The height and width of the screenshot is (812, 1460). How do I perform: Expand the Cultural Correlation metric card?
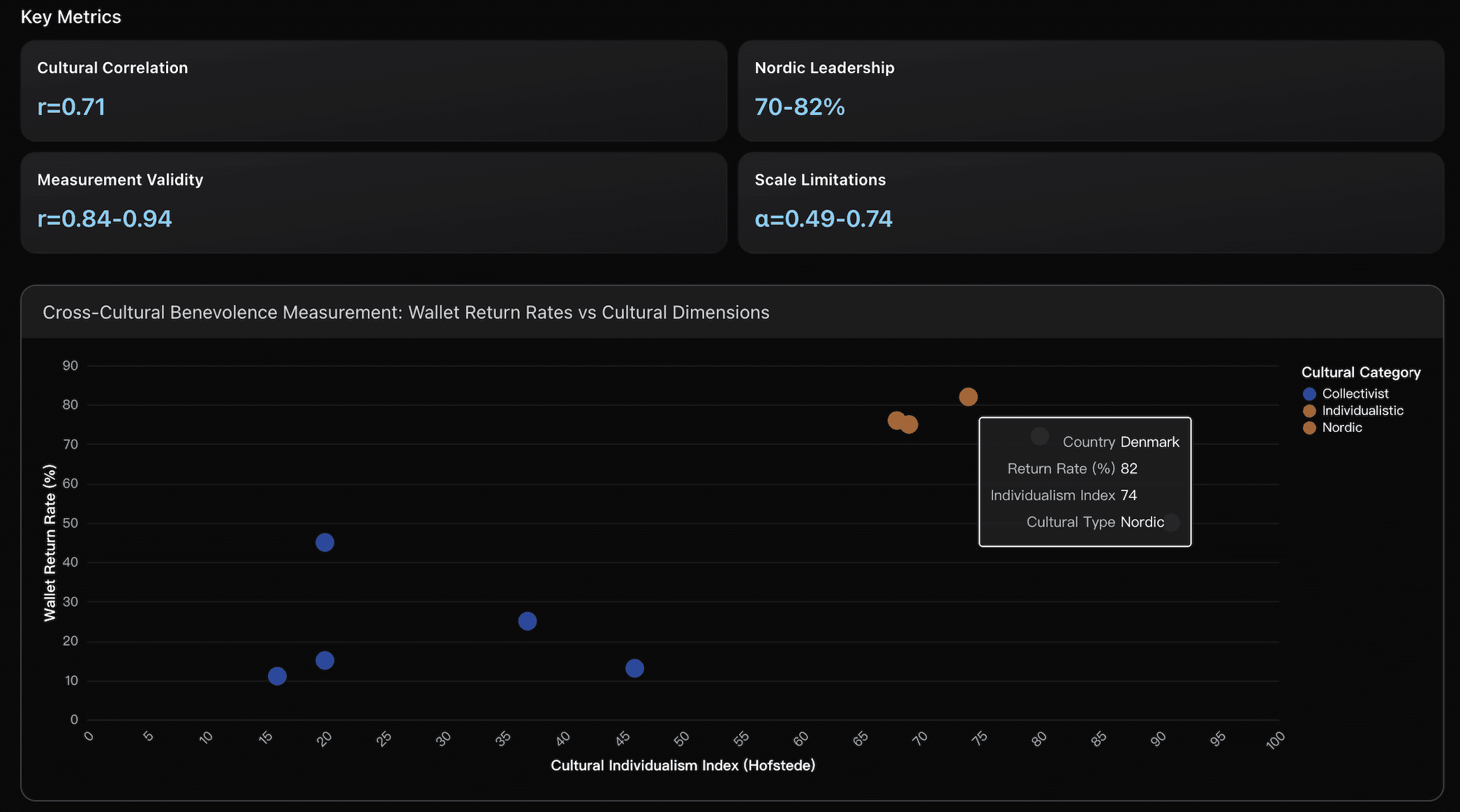pos(374,91)
